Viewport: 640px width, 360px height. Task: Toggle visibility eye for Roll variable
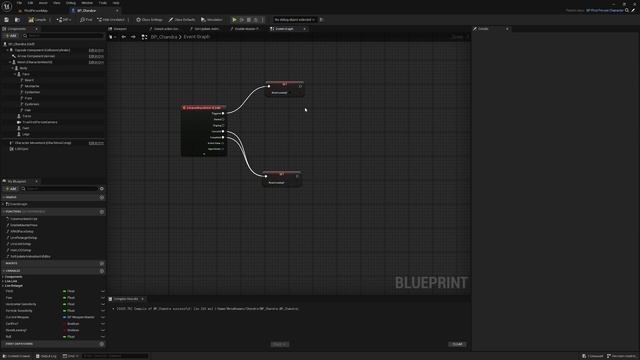click(103, 337)
